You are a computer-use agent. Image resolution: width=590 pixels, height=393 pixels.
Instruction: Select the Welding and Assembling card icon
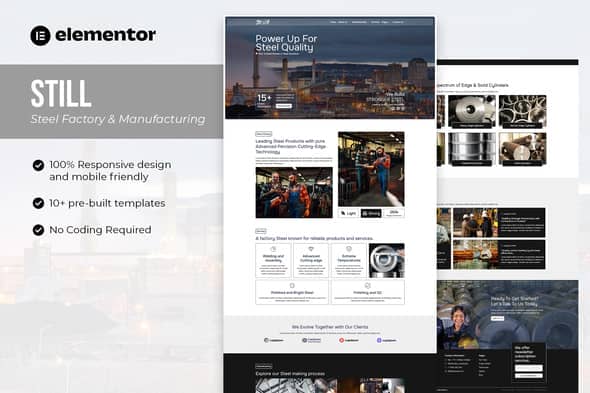(274, 249)
